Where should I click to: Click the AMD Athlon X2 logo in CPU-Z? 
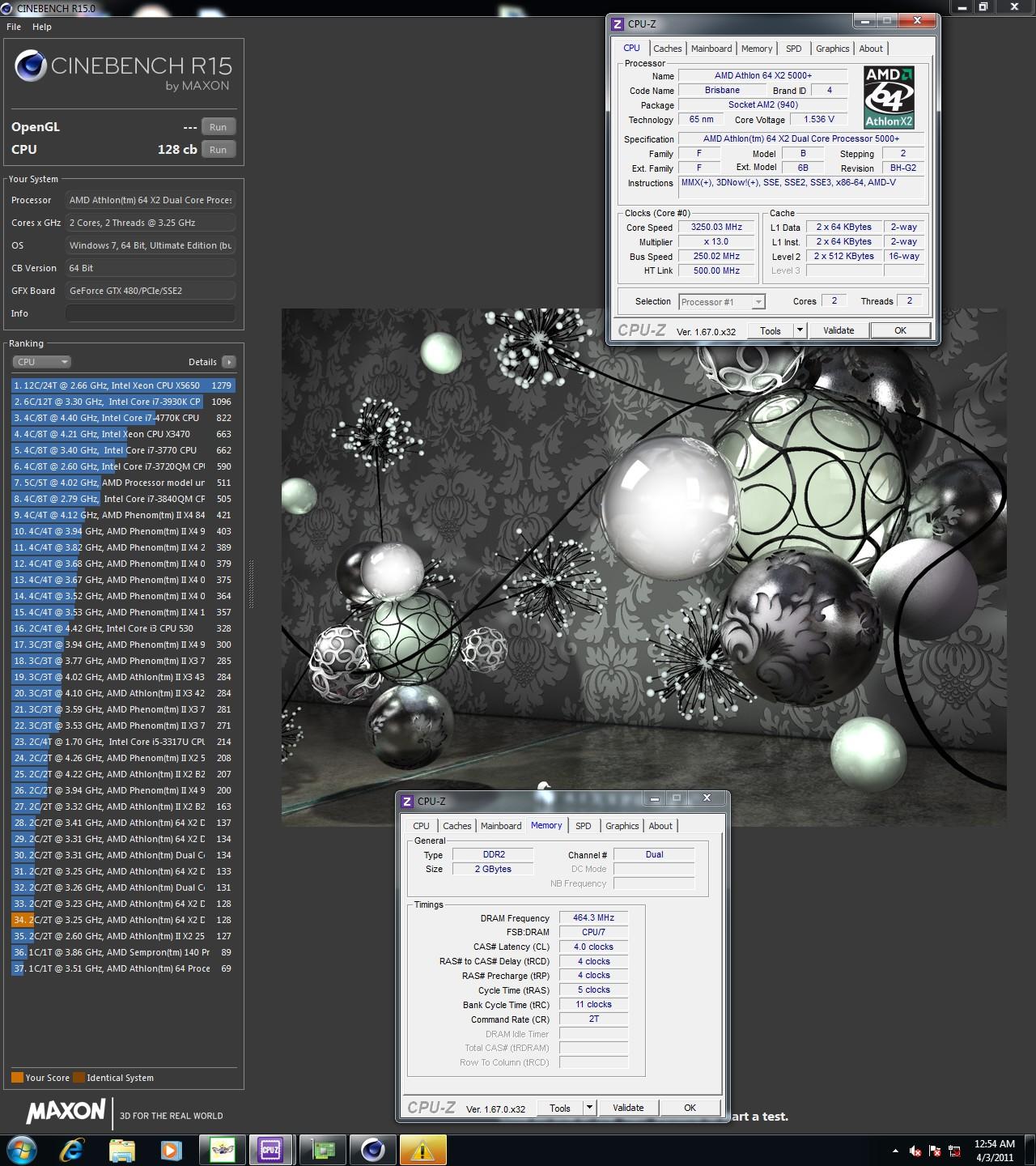click(x=889, y=97)
